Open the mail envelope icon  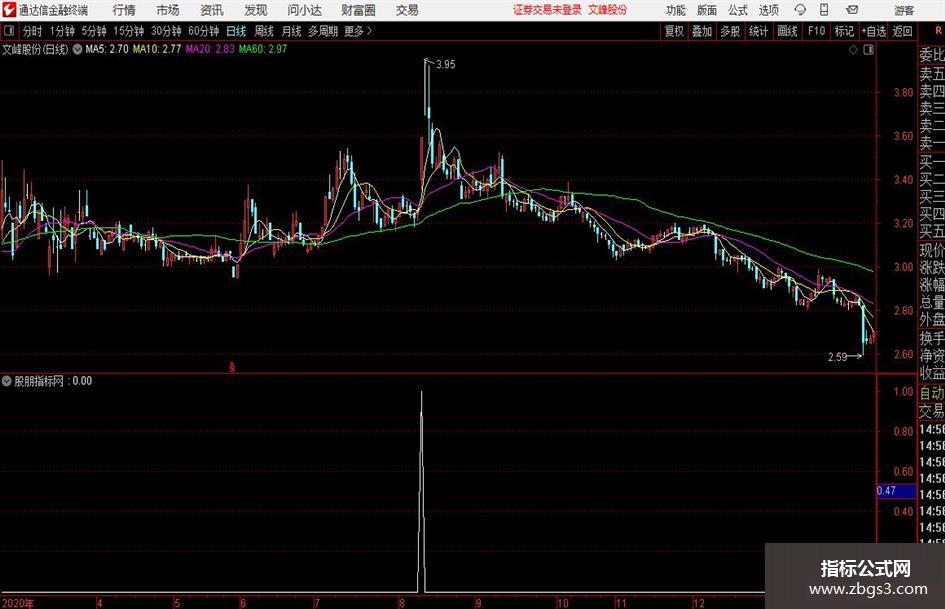pos(852,10)
